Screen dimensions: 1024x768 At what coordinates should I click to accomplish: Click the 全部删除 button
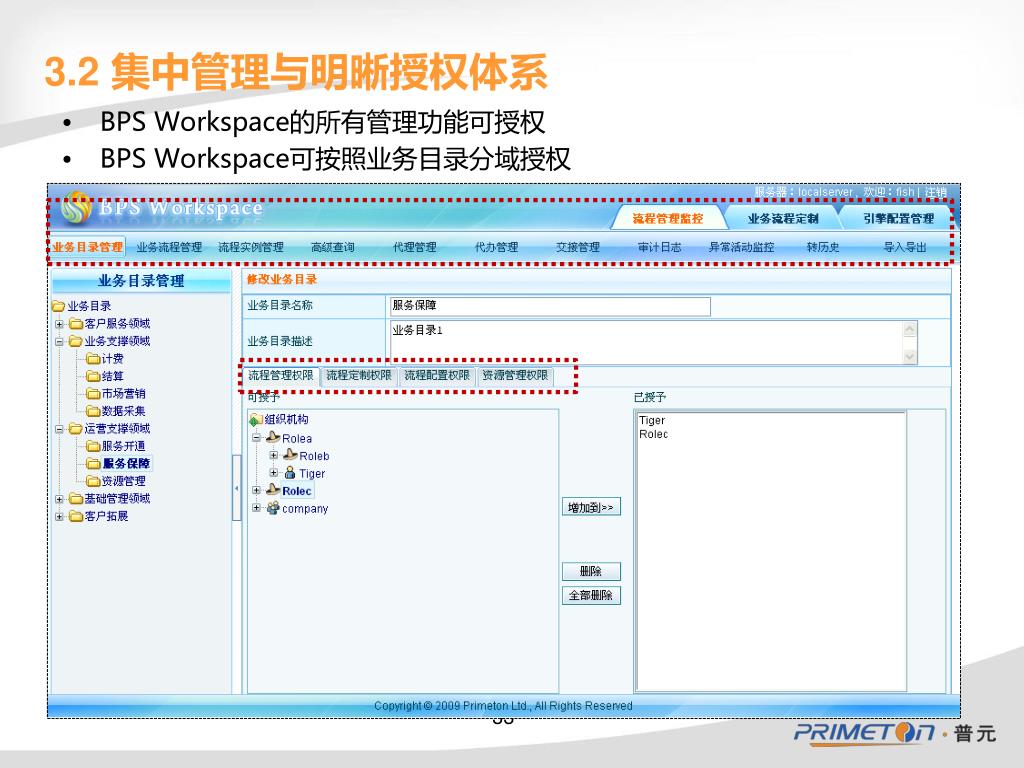(591, 595)
